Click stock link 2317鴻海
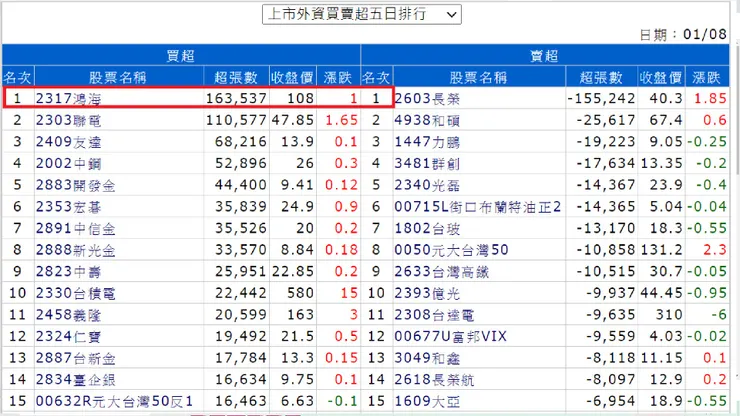 pyautogui.click(x=68, y=98)
